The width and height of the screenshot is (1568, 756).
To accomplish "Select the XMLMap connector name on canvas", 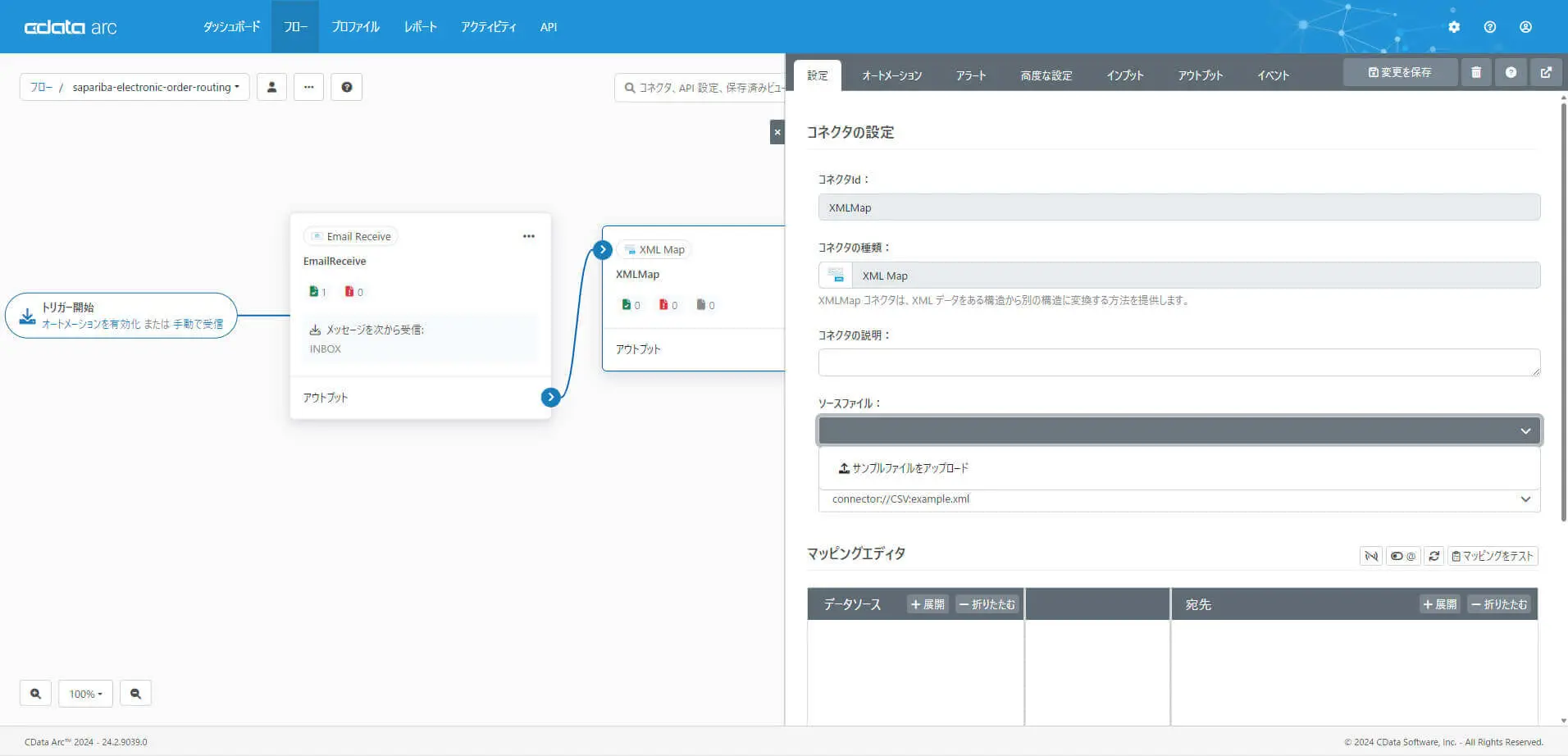I will click(637, 274).
